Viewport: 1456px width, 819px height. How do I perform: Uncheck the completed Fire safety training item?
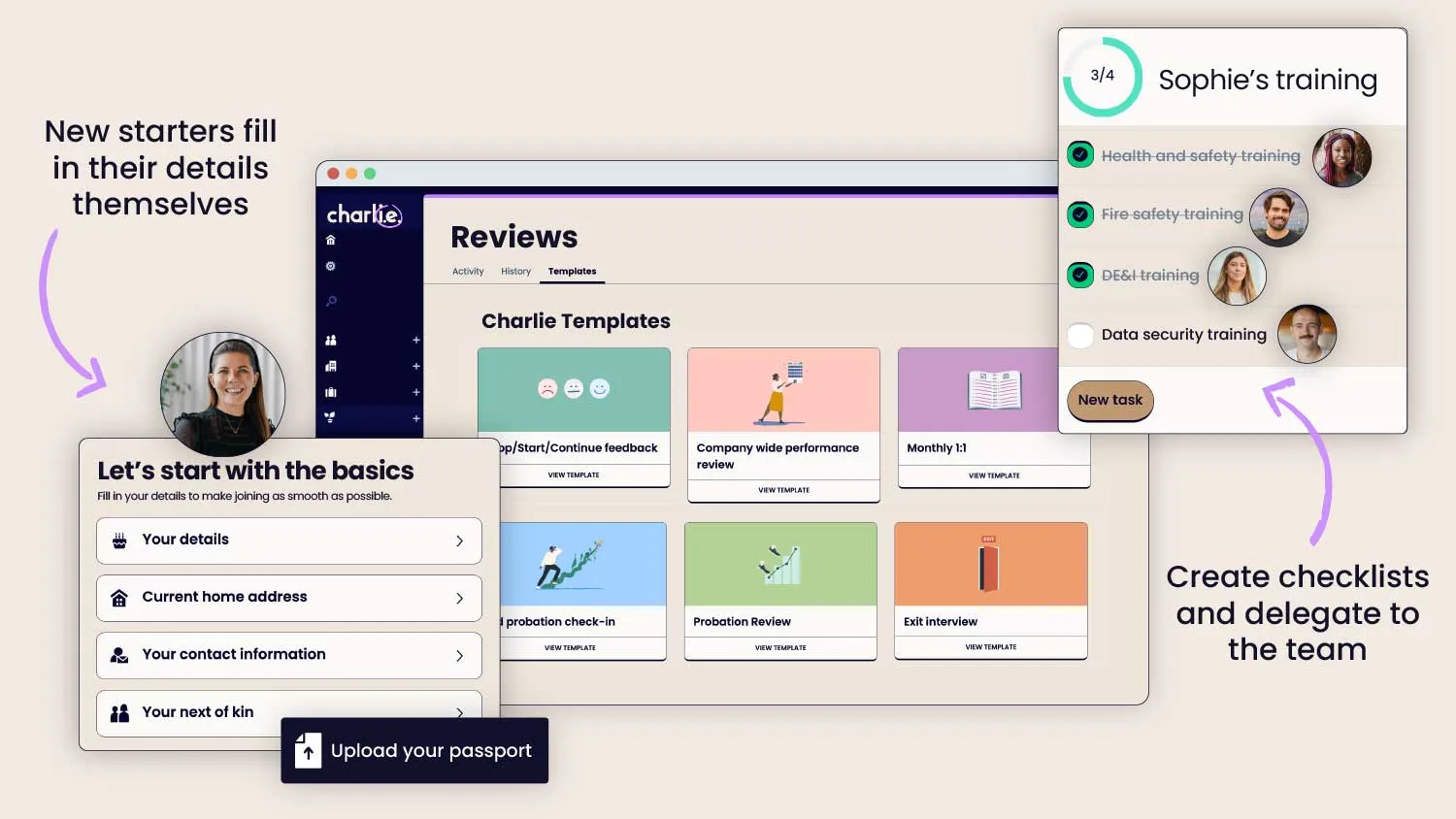1080,214
